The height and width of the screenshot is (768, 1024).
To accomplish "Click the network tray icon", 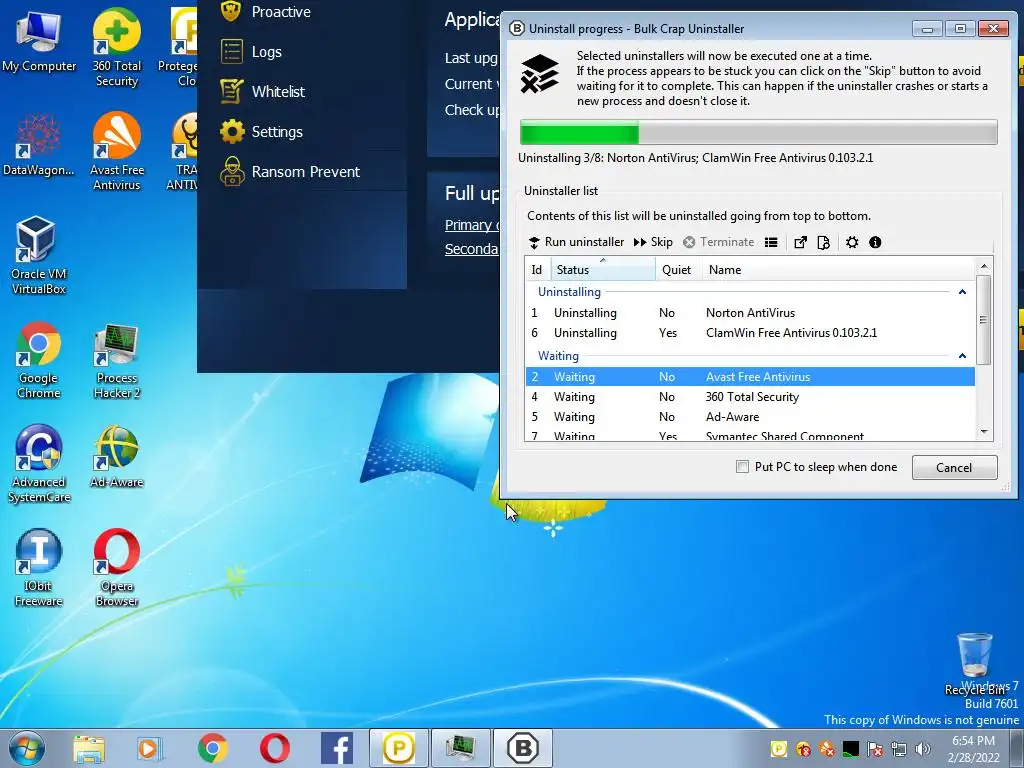I will (x=899, y=749).
